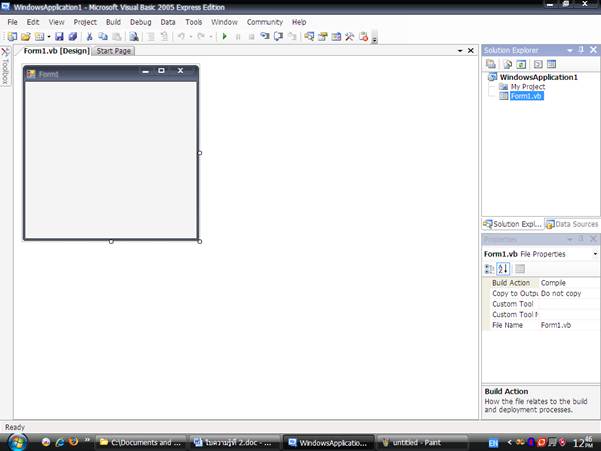
Task: Click the Paste toolbar icon
Action: pyautogui.click(x=117, y=36)
